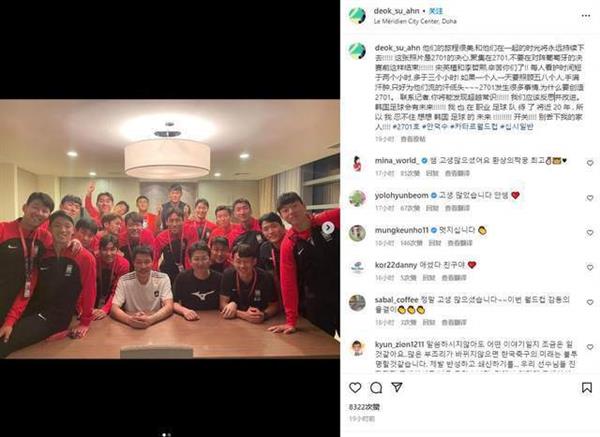Like yolohyunbeom comment heart

pyautogui.click(x=590, y=198)
